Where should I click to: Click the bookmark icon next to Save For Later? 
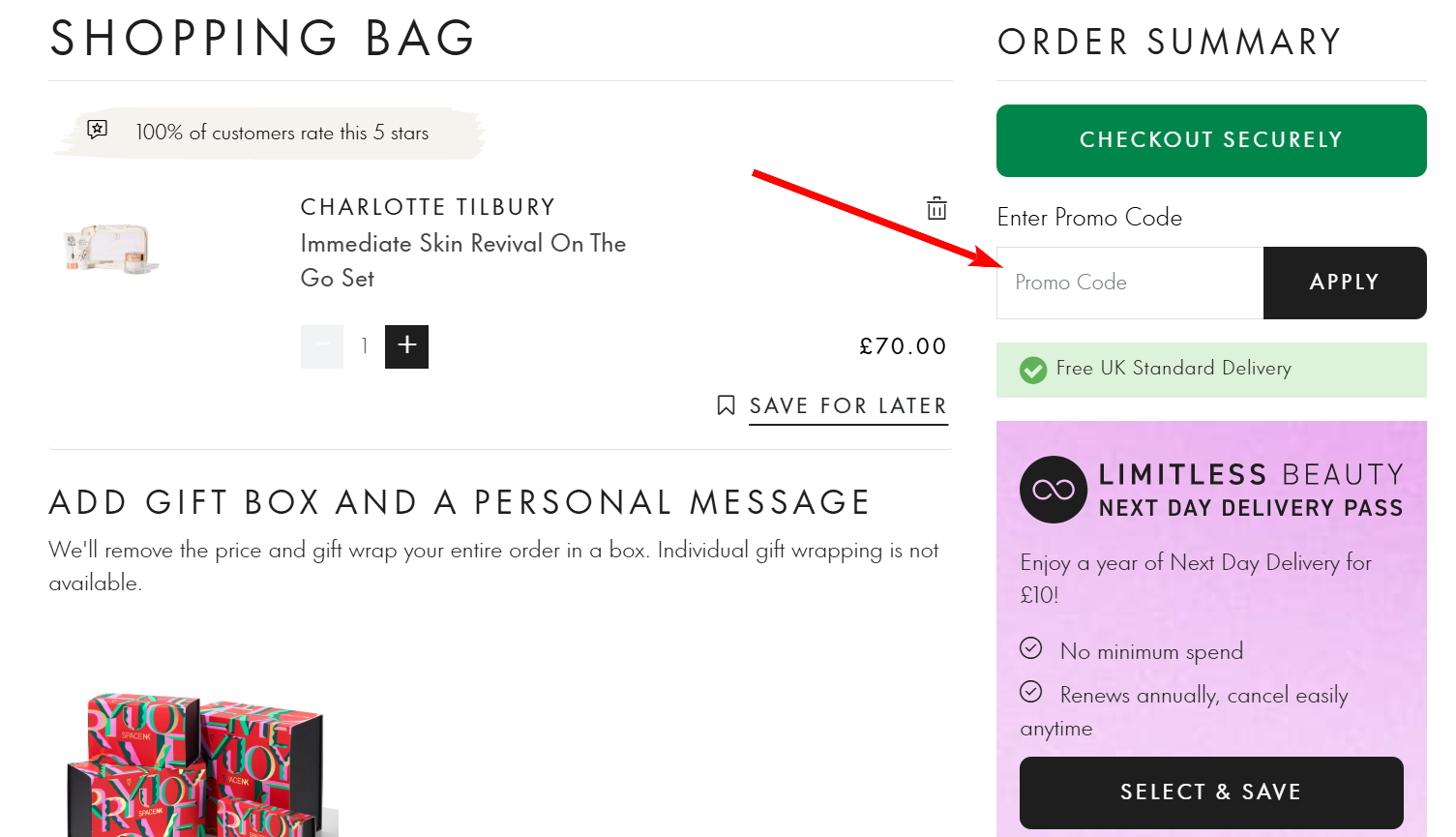[727, 405]
